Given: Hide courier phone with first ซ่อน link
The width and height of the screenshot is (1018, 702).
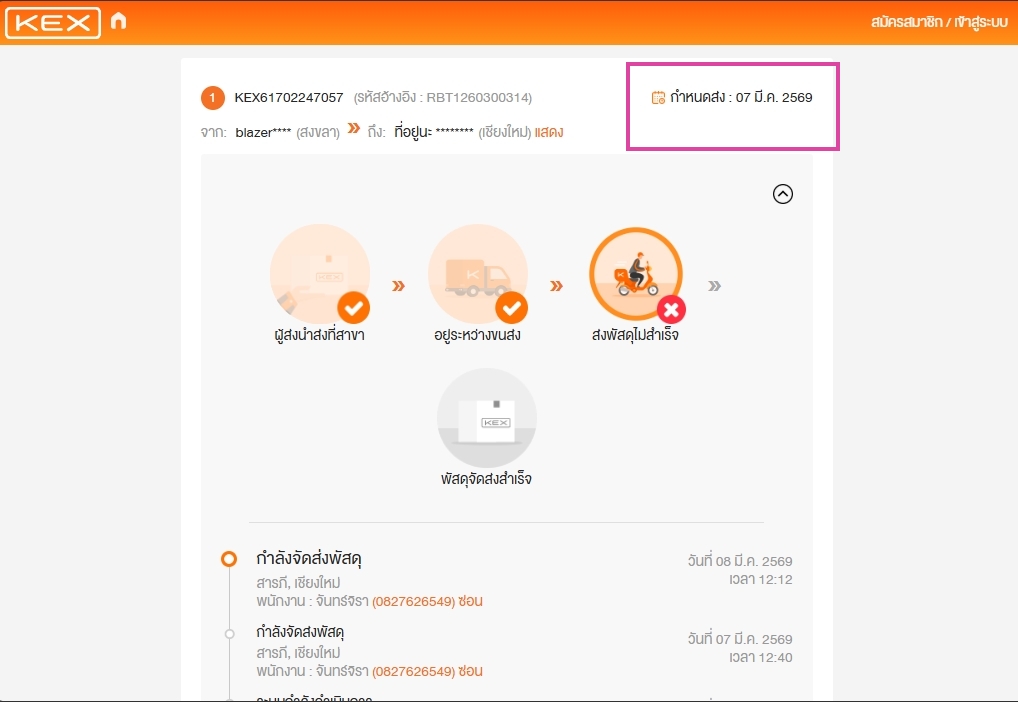Looking at the screenshot, I should (470, 601).
